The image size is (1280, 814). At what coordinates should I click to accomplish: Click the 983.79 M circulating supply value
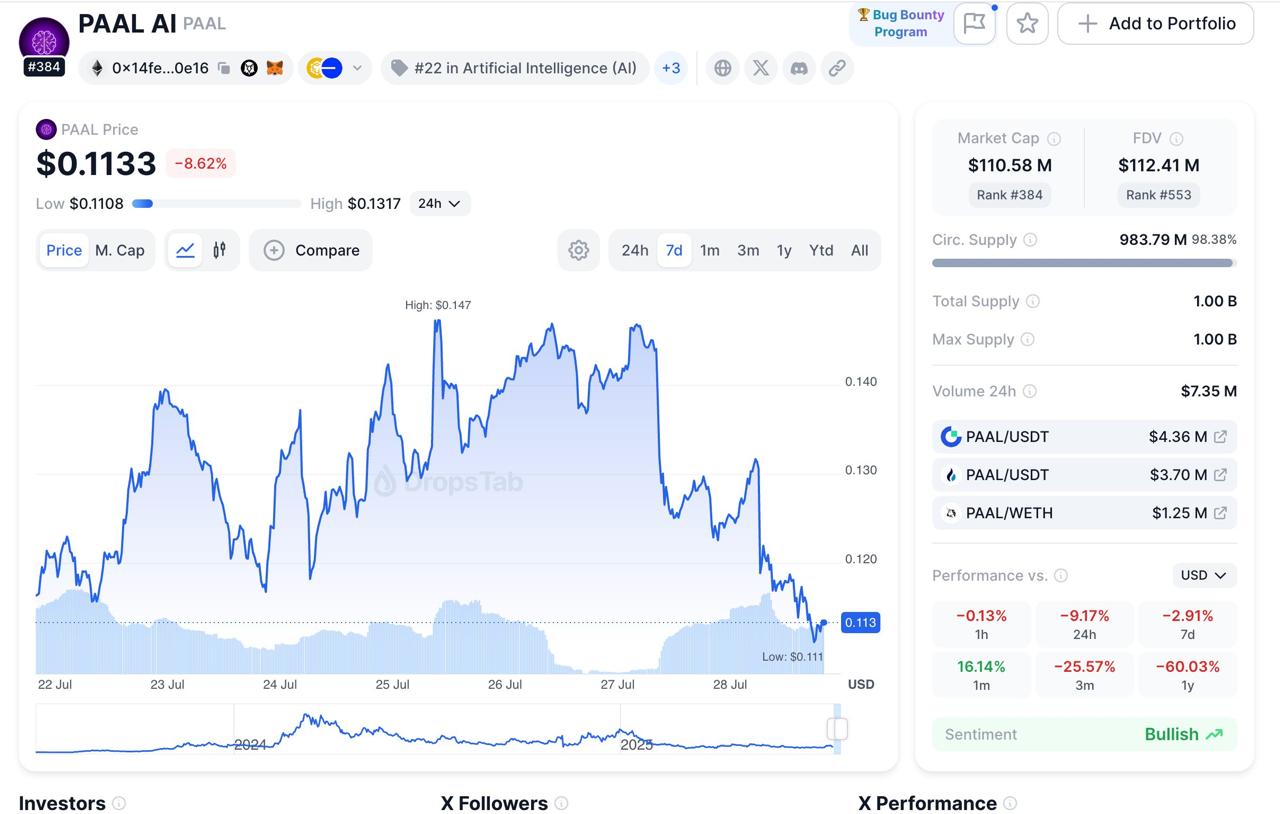1153,240
